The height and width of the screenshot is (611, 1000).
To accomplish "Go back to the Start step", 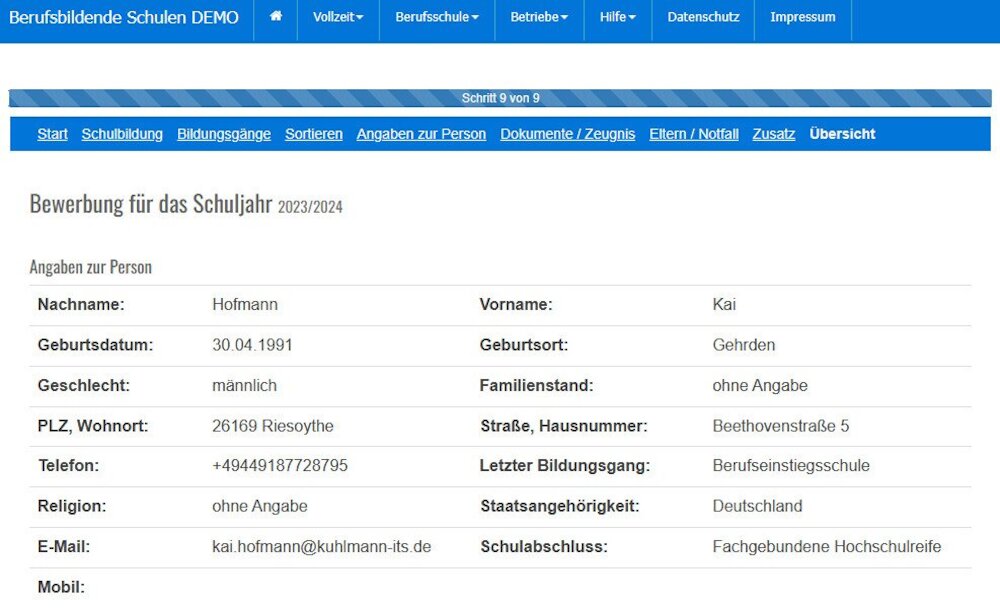I will tap(53, 134).
